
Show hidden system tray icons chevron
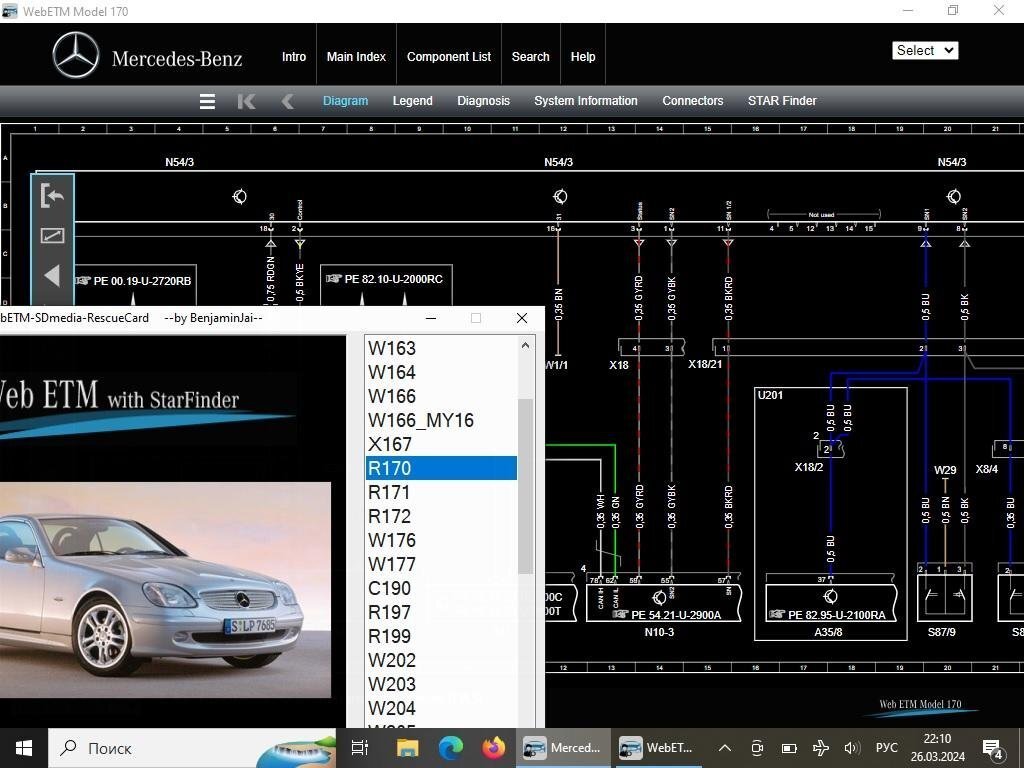[725, 748]
